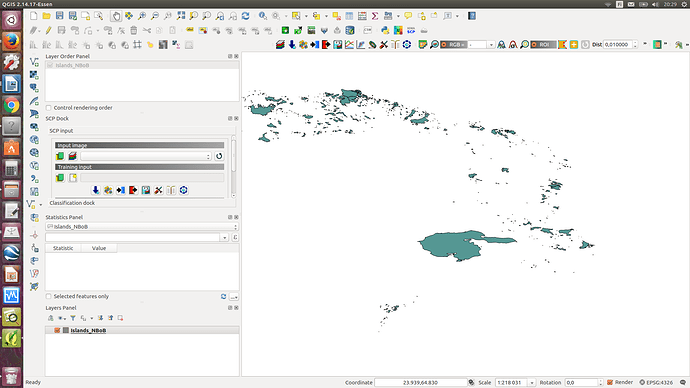Select the Identify Features tool

tap(263, 16)
